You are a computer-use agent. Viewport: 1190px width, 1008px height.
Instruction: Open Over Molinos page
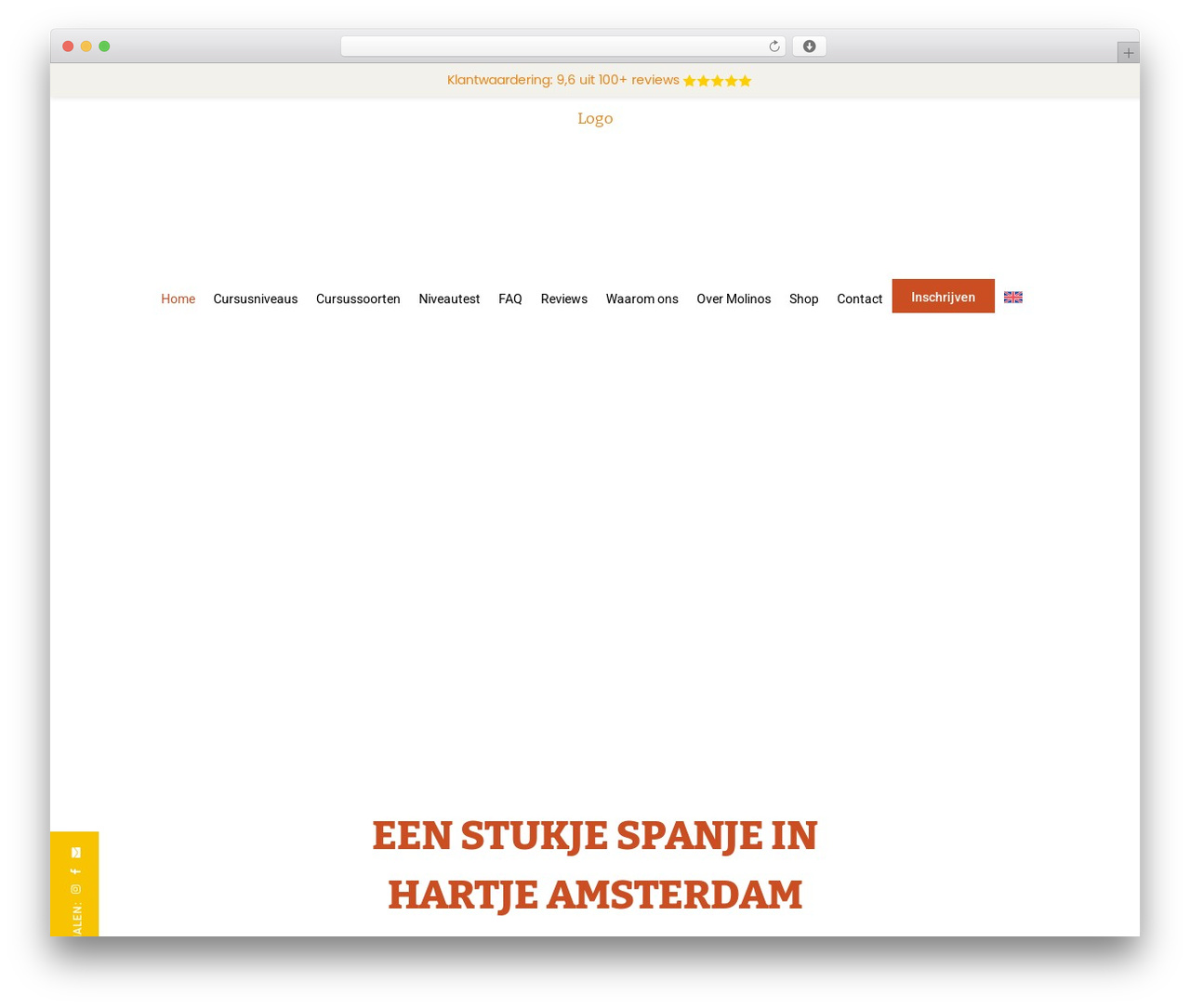coord(734,298)
